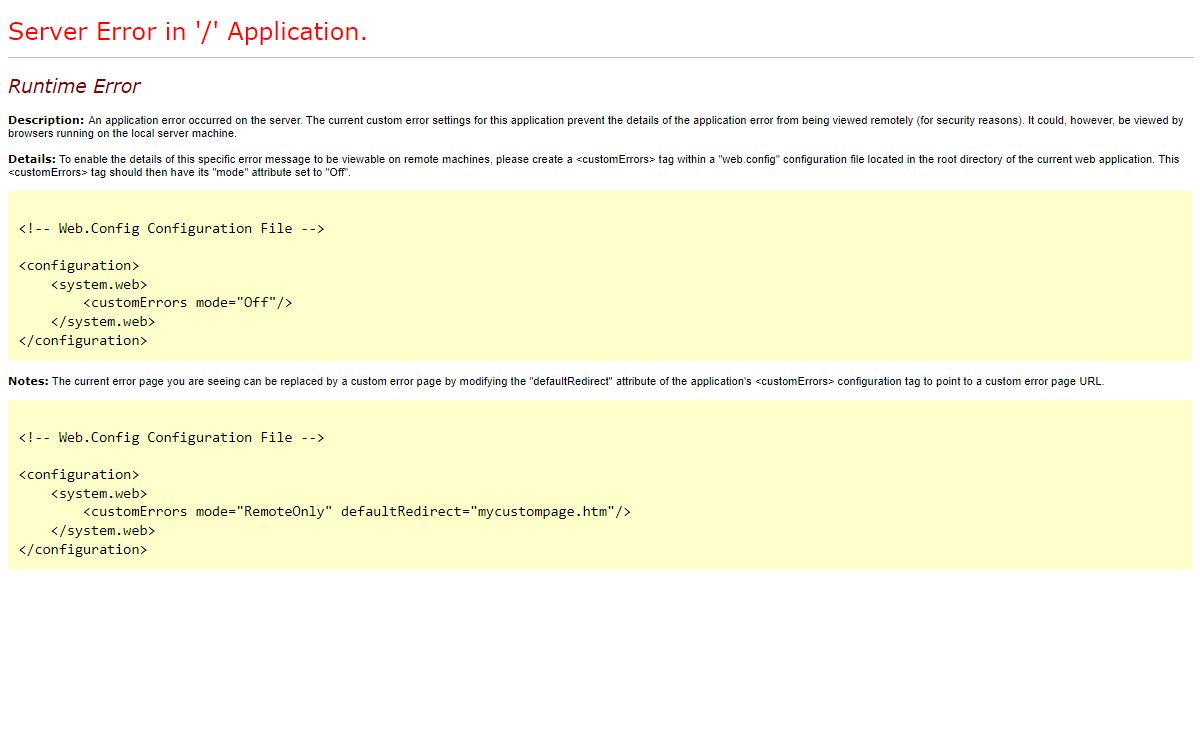
Task: Click the customErrors mode="Off" code line
Action: (x=188, y=302)
